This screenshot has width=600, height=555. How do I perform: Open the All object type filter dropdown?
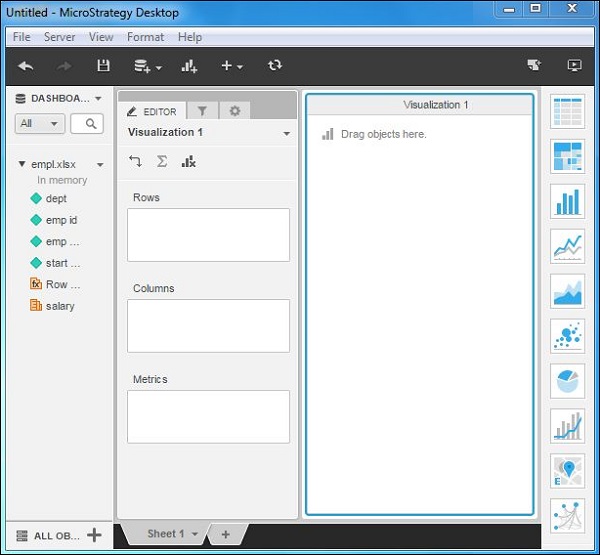40,124
